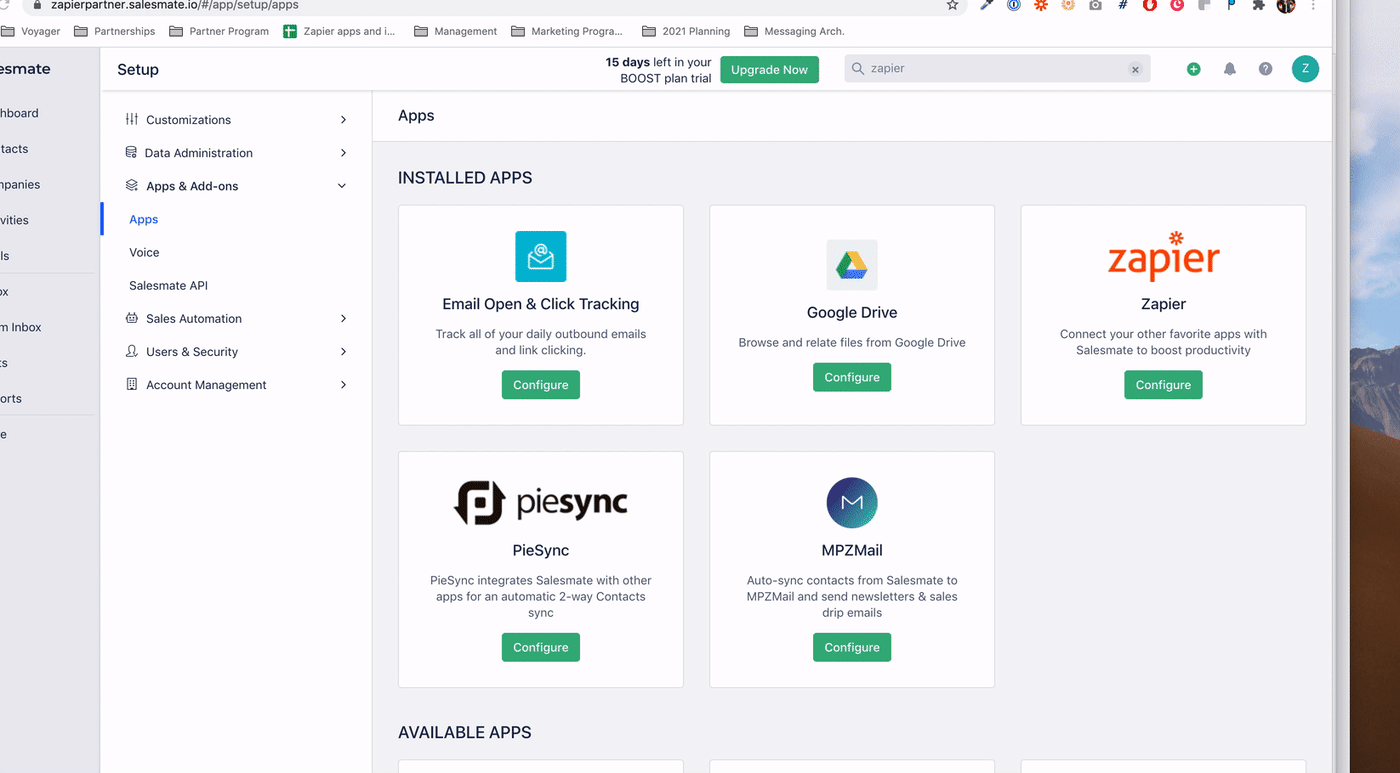Open the Chrome three-dot menu
1400x773 pixels.
tap(1313, 5)
